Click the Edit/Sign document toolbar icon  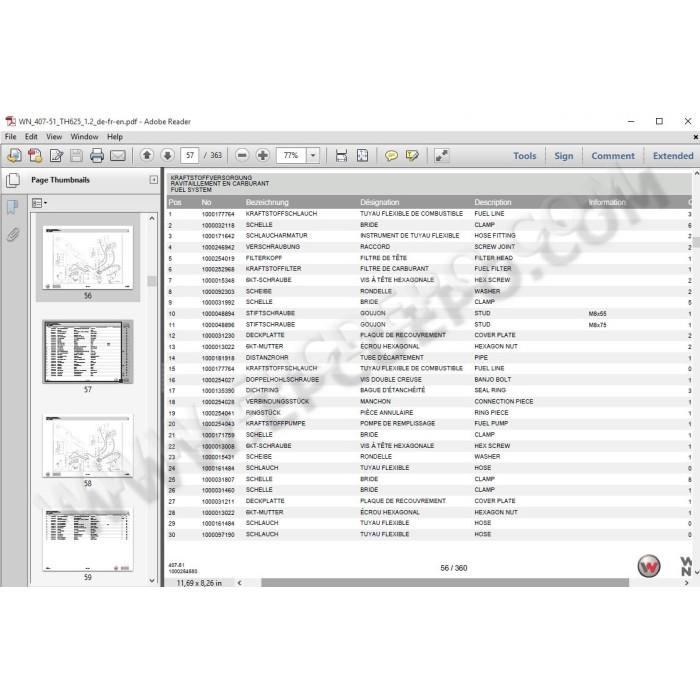[56, 155]
